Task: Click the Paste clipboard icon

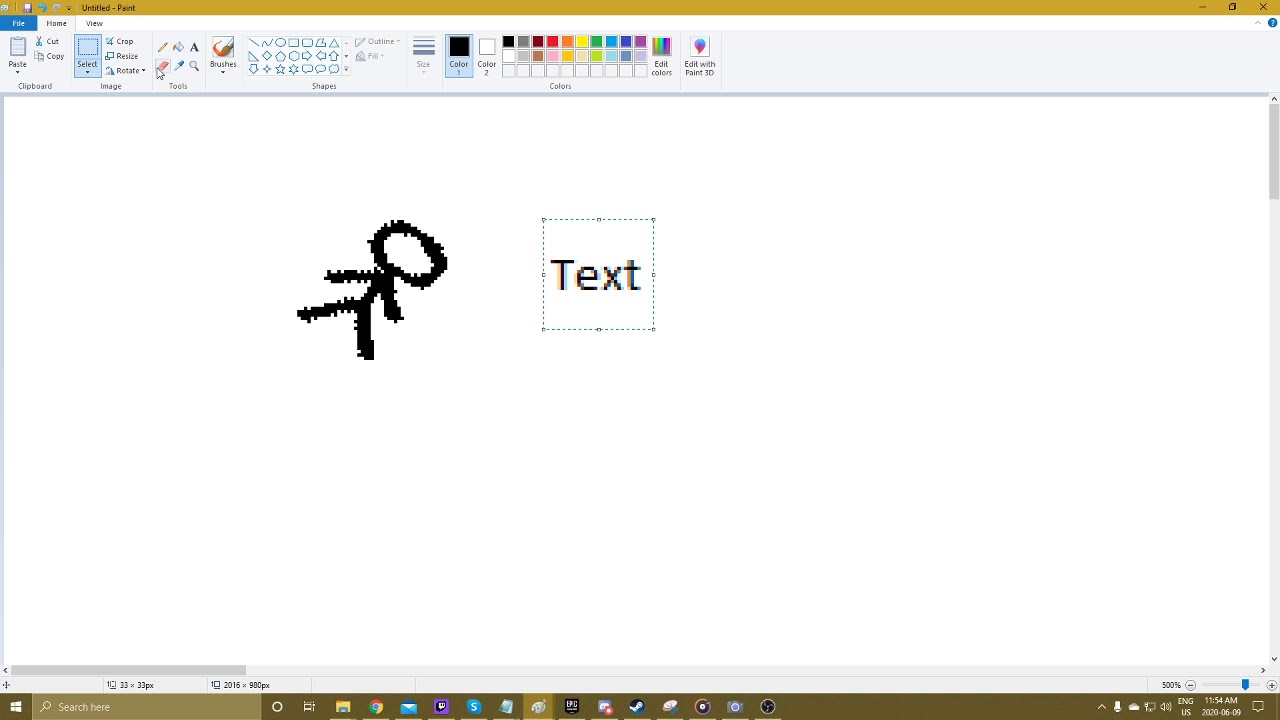Action: 17,47
